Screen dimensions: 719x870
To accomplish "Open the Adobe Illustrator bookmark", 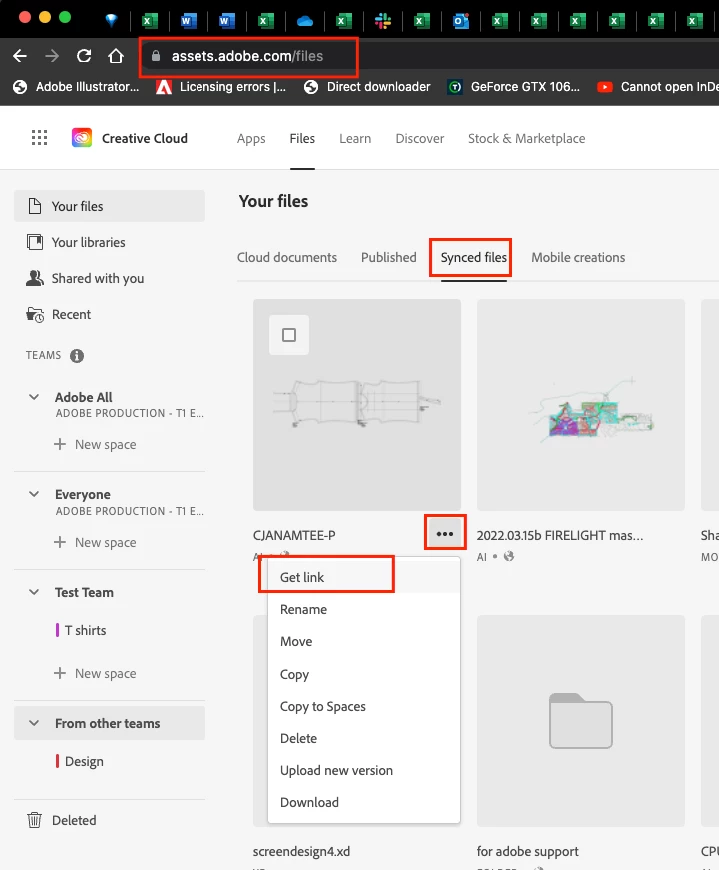I will (77, 87).
